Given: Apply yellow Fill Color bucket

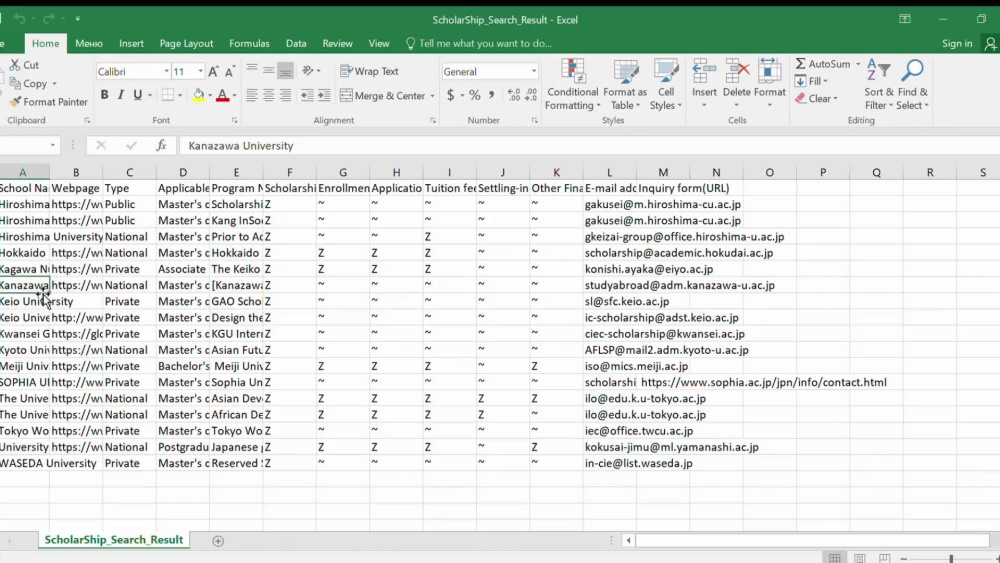Looking at the screenshot, I should pos(198,95).
